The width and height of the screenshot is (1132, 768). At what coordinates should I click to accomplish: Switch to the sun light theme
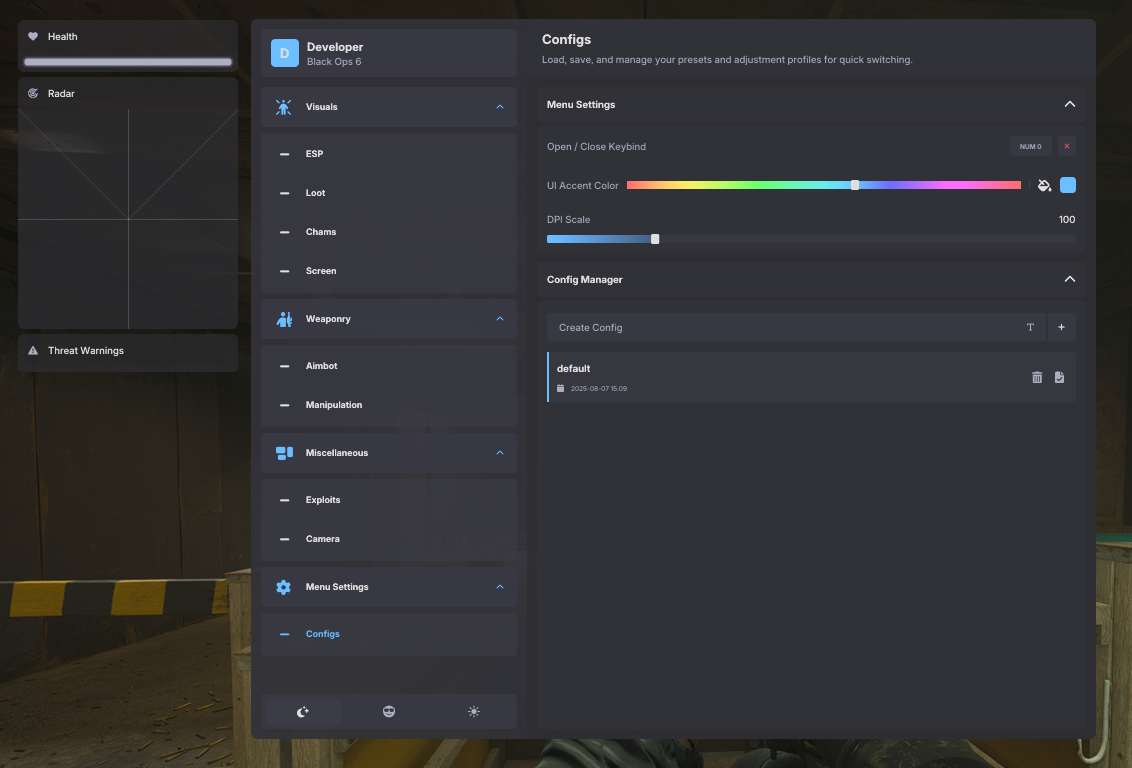click(x=473, y=711)
